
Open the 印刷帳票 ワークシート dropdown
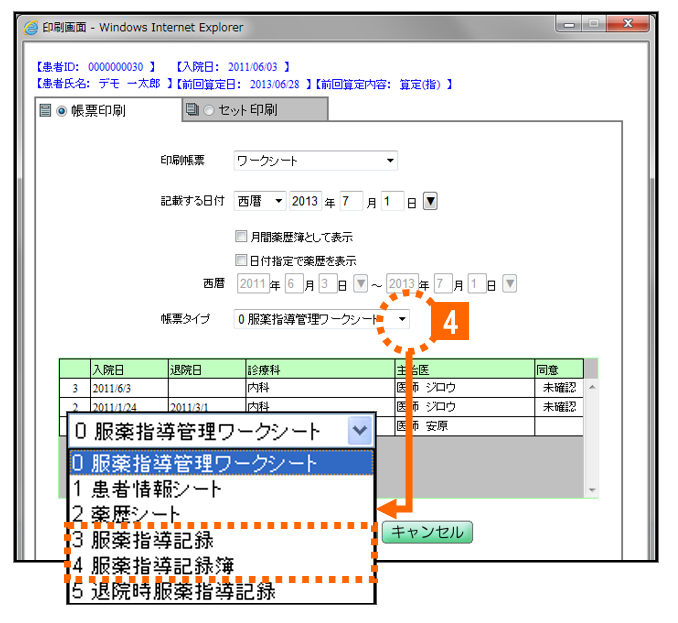pyautogui.click(x=315, y=161)
